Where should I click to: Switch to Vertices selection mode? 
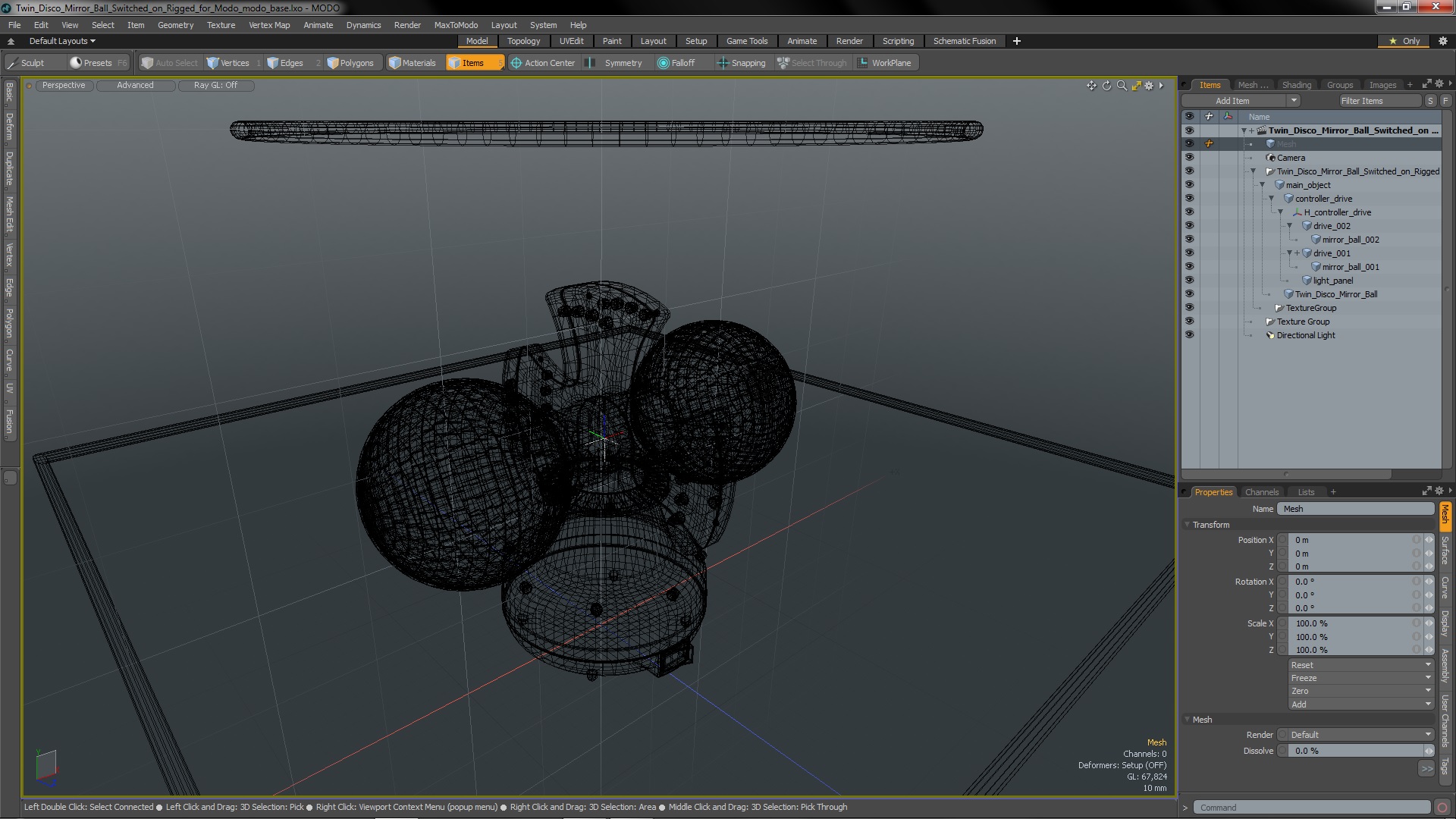(x=234, y=63)
